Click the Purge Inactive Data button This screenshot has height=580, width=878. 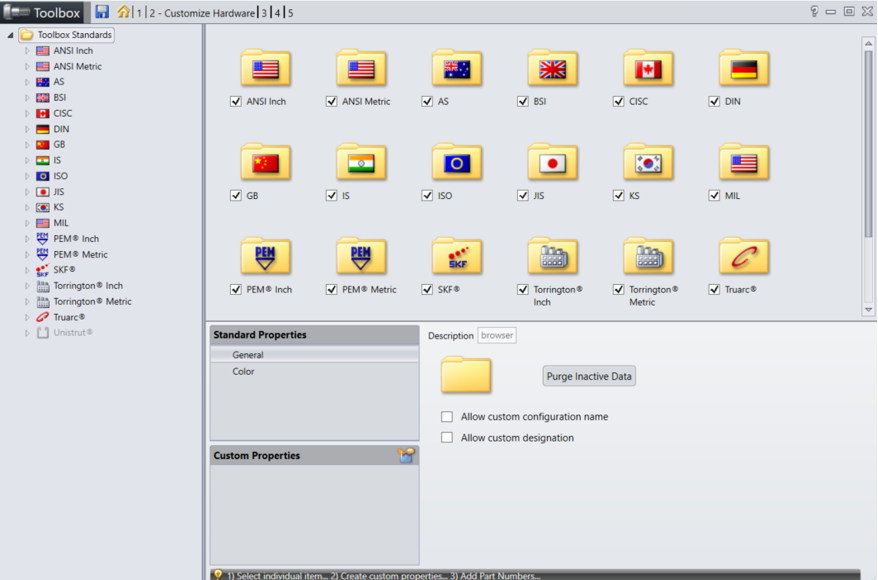[x=589, y=377]
